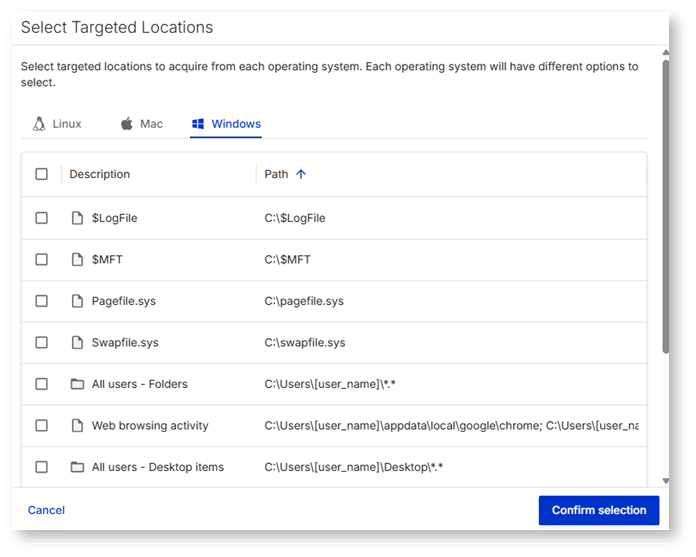Click the scrollbar down arrow

coord(665,481)
